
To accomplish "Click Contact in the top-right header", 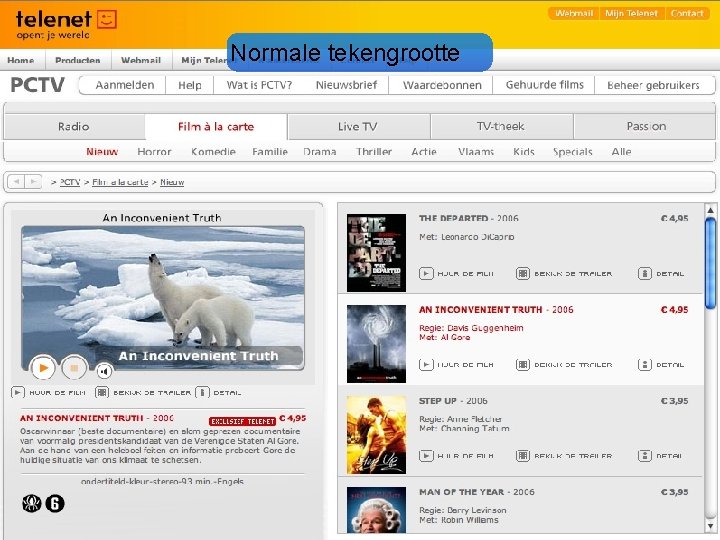I will (x=687, y=13).
